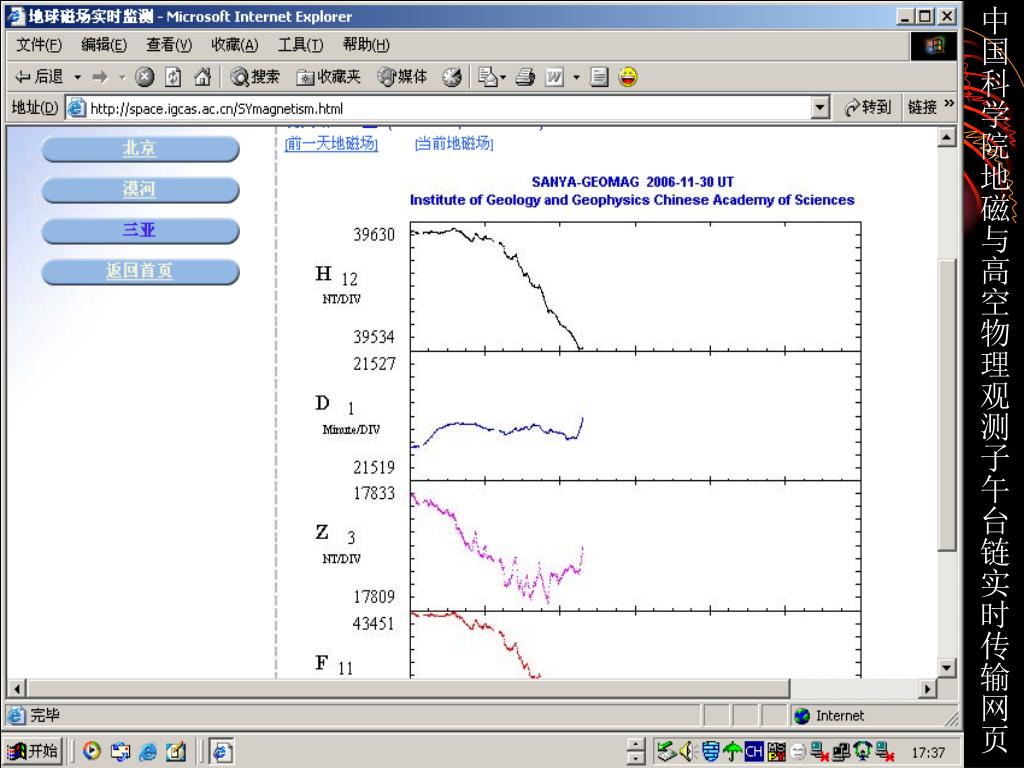Image resolution: width=1024 pixels, height=768 pixels.
Task: Click the discuss notepad icon in toolbar
Action: click(599, 77)
